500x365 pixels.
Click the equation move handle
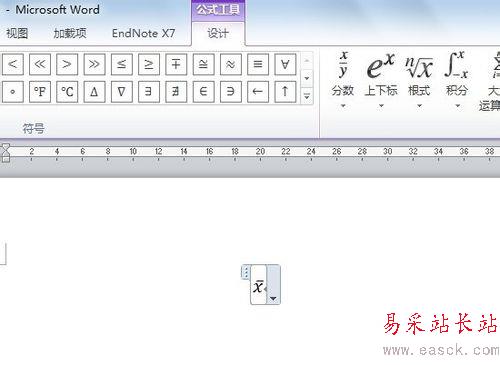pyautogui.click(x=246, y=272)
